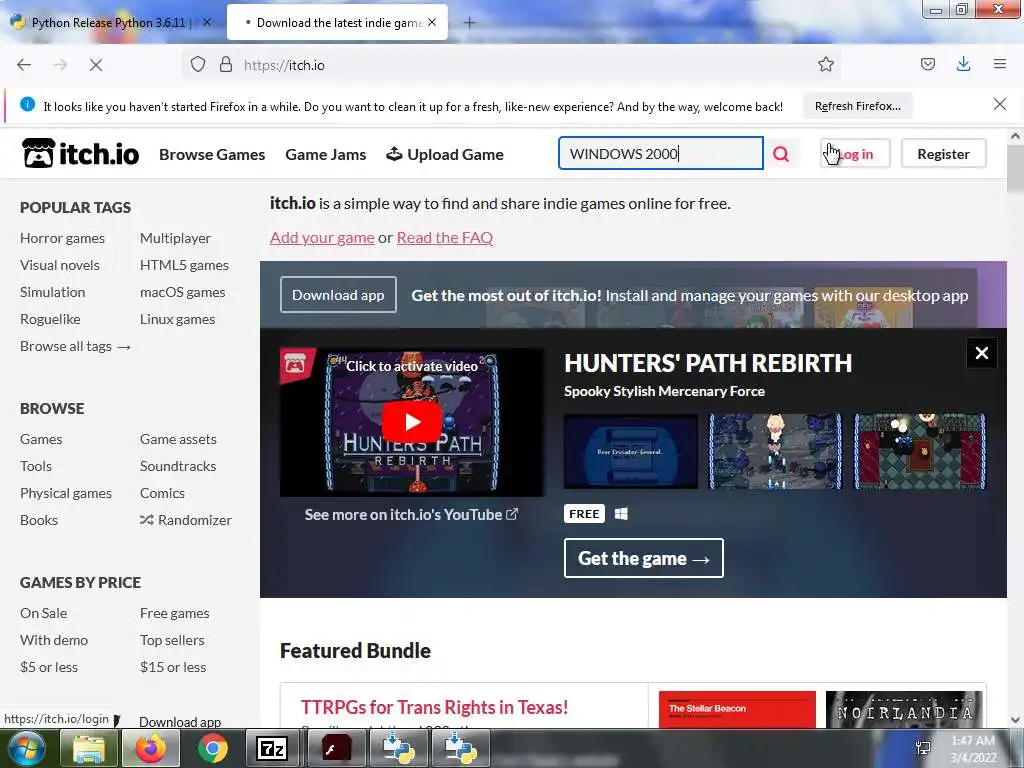Close the itch.io tab
This screenshot has height=768, width=1024.
pos(432,22)
